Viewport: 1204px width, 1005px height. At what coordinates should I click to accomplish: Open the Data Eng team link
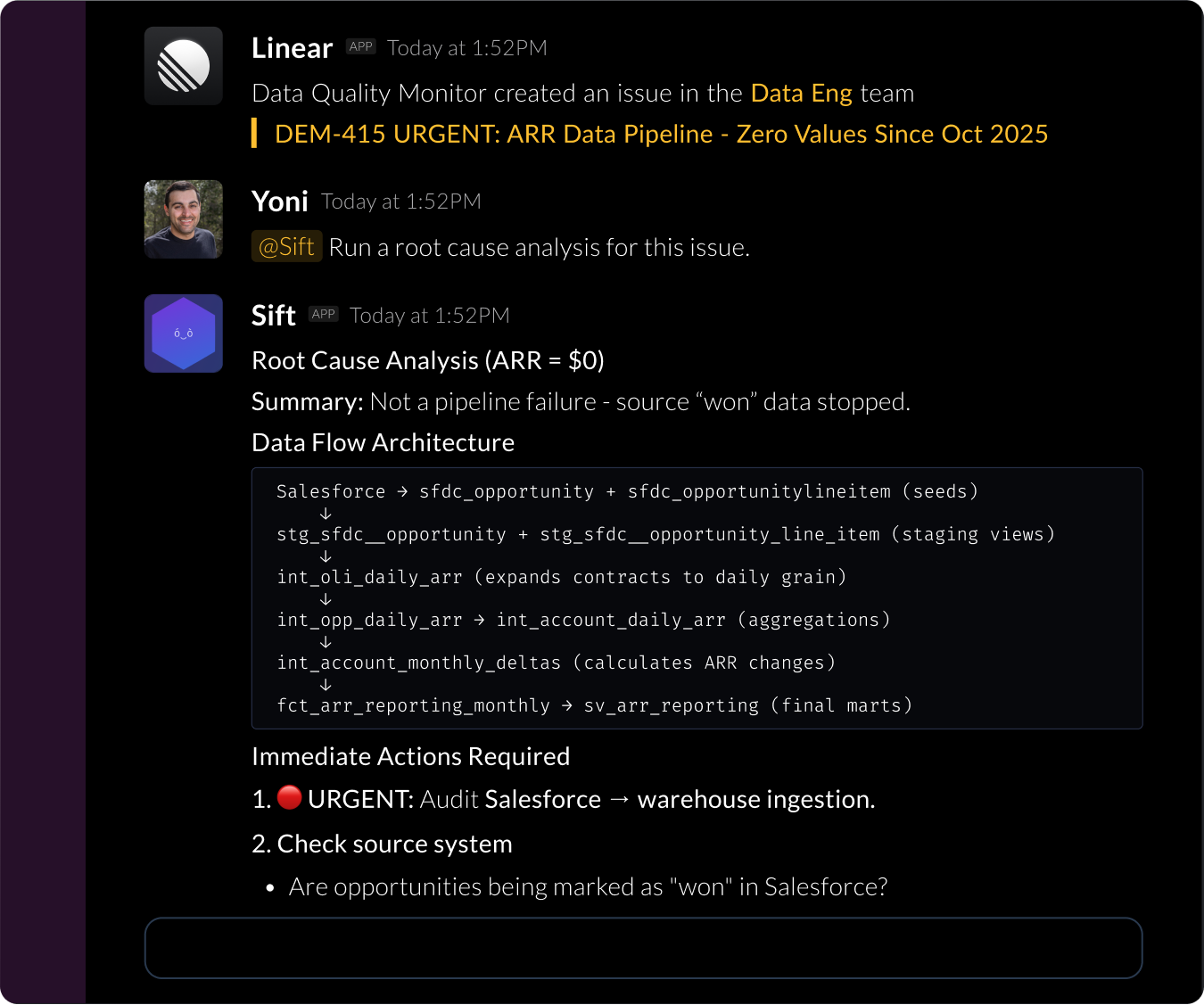[x=801, y=94]
